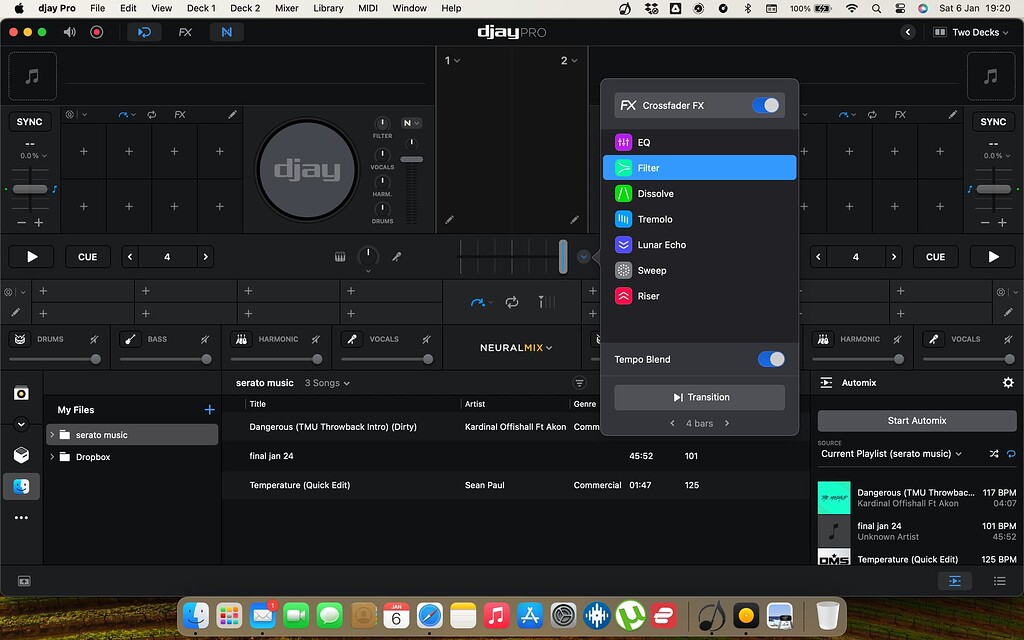Open the FX panel in the toolbar
The height and width of the screenshot is (640, 1024).
(185, 32)
